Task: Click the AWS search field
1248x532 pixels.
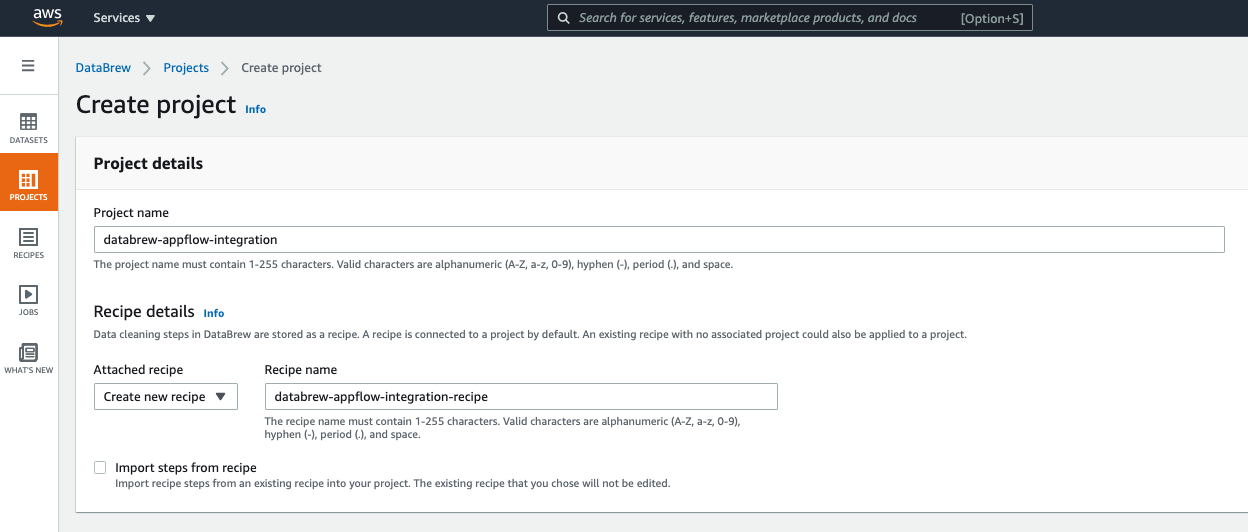Action: [x=790, y=18]
